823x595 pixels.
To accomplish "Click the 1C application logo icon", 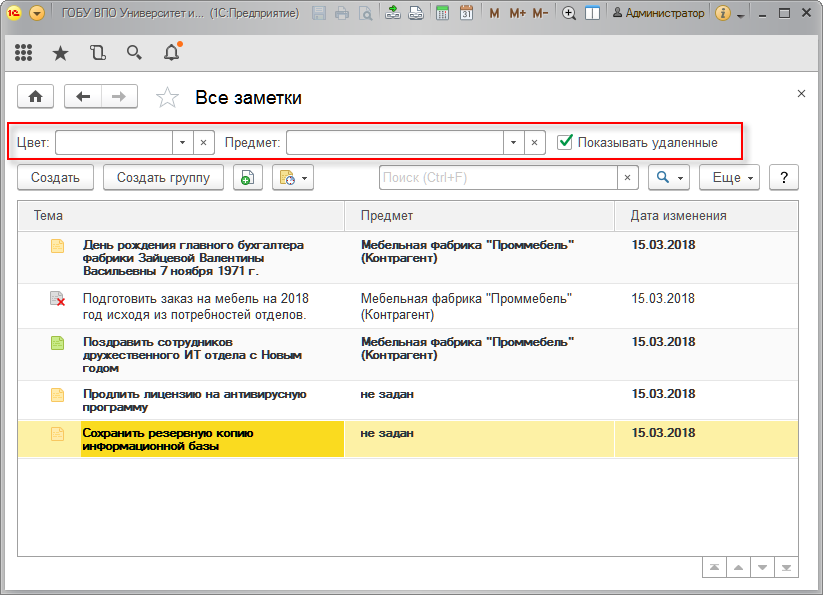I will [x=14, y=13].
